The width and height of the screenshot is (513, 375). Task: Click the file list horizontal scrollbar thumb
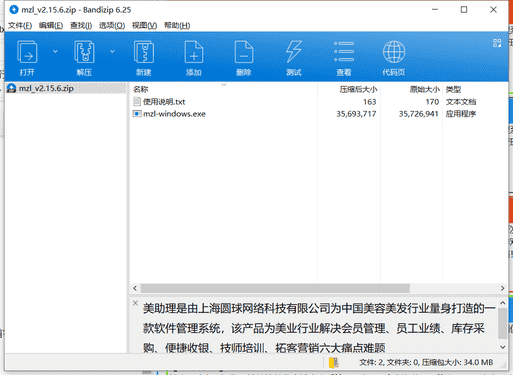coord(275,288)
